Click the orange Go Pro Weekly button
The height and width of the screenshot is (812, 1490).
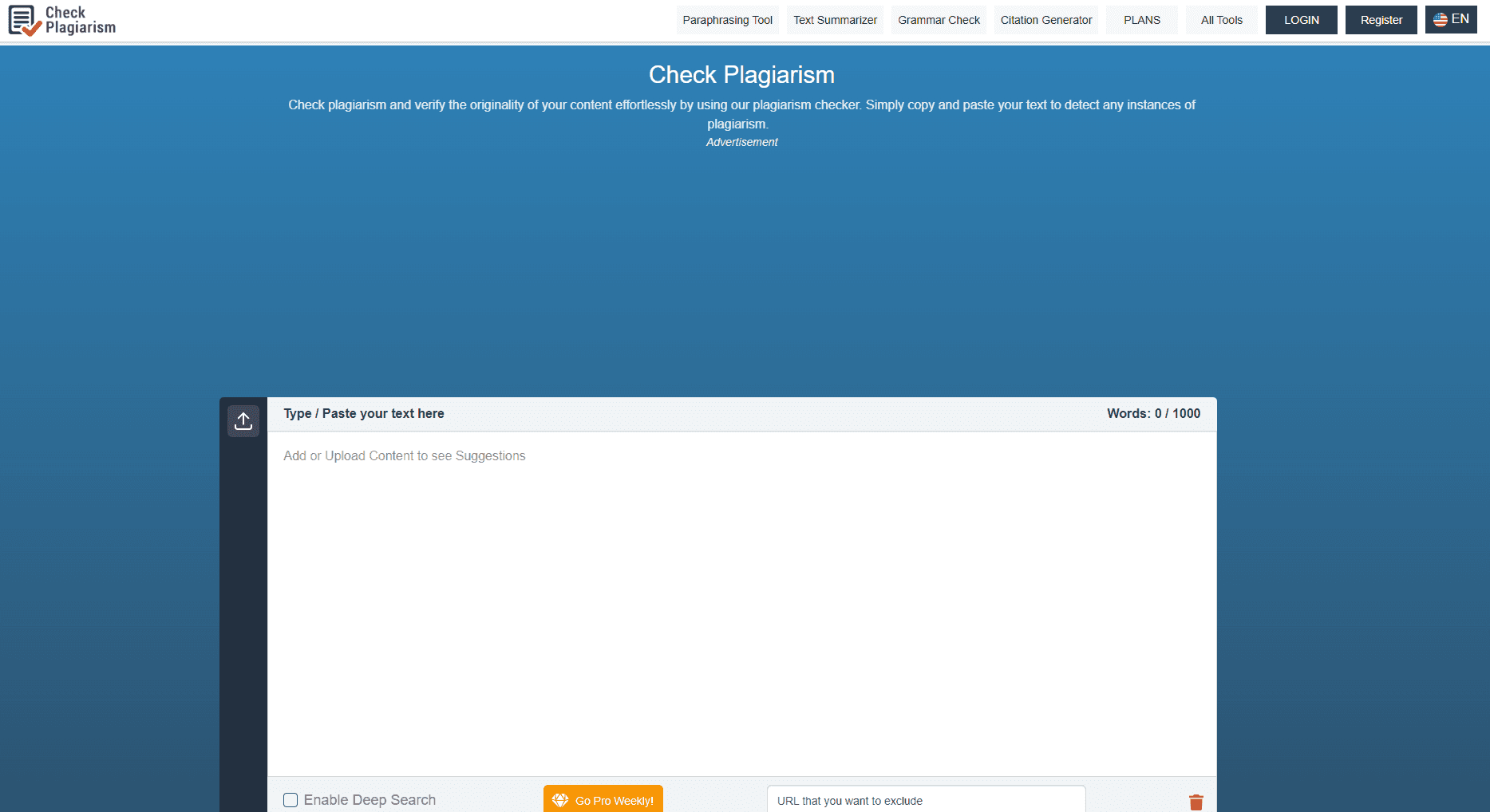603,800
